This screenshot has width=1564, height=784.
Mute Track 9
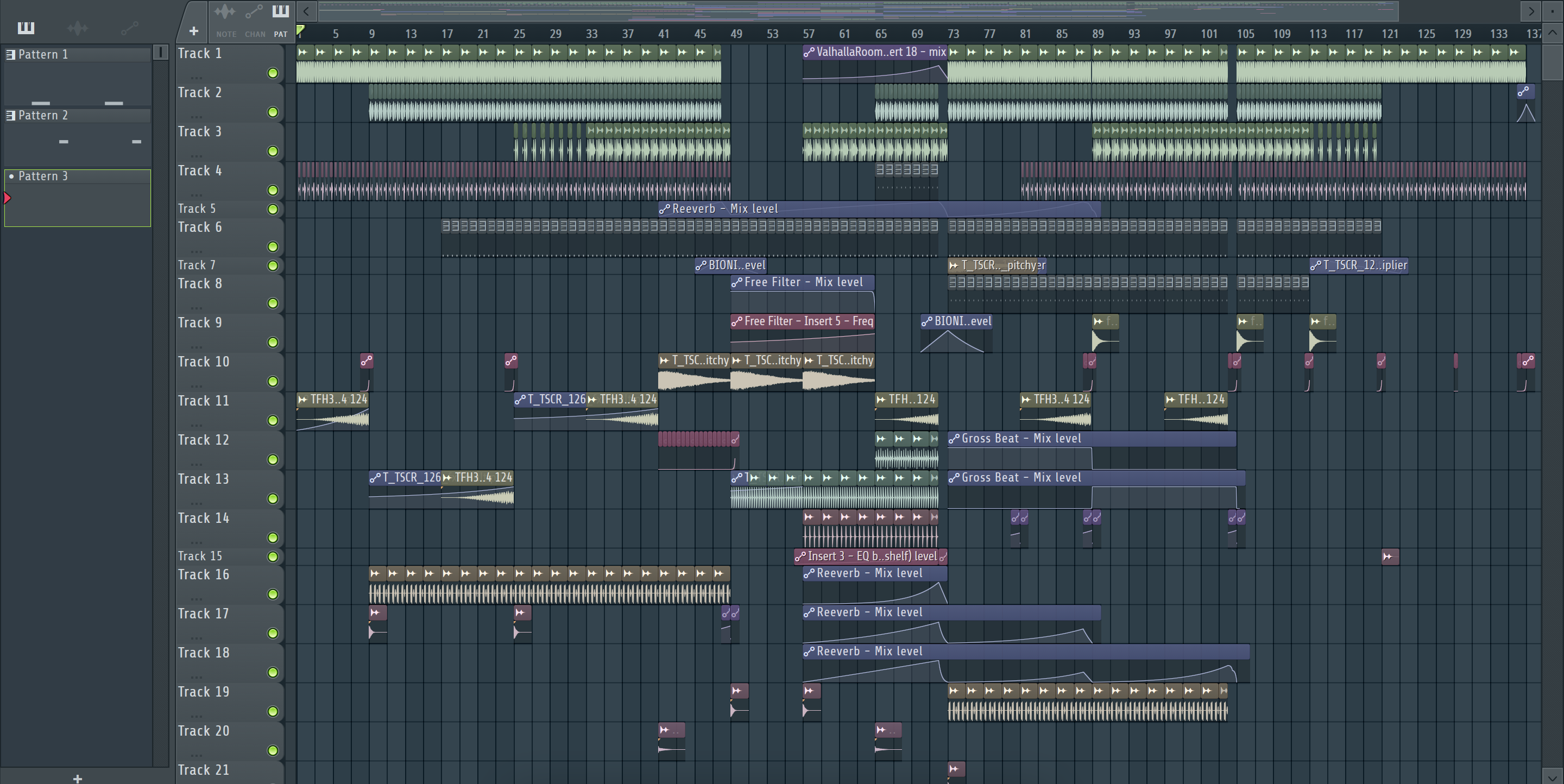(273, 342)
